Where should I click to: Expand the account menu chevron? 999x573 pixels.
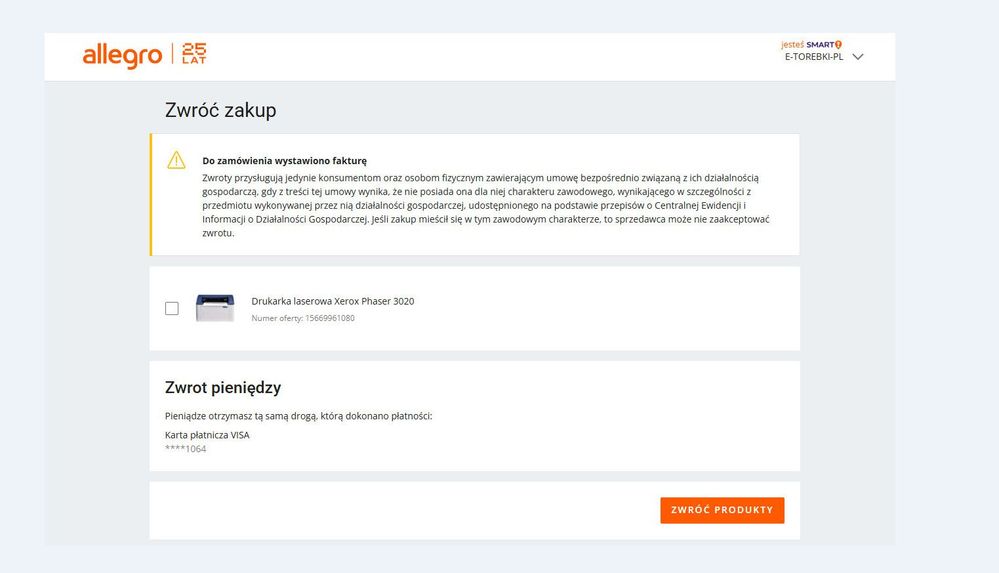tap(857, 57)
